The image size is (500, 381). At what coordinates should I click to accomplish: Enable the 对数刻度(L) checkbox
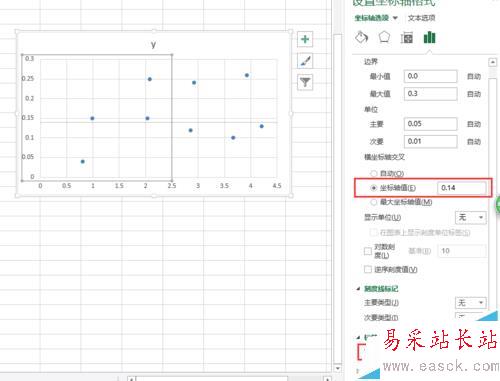368,251
